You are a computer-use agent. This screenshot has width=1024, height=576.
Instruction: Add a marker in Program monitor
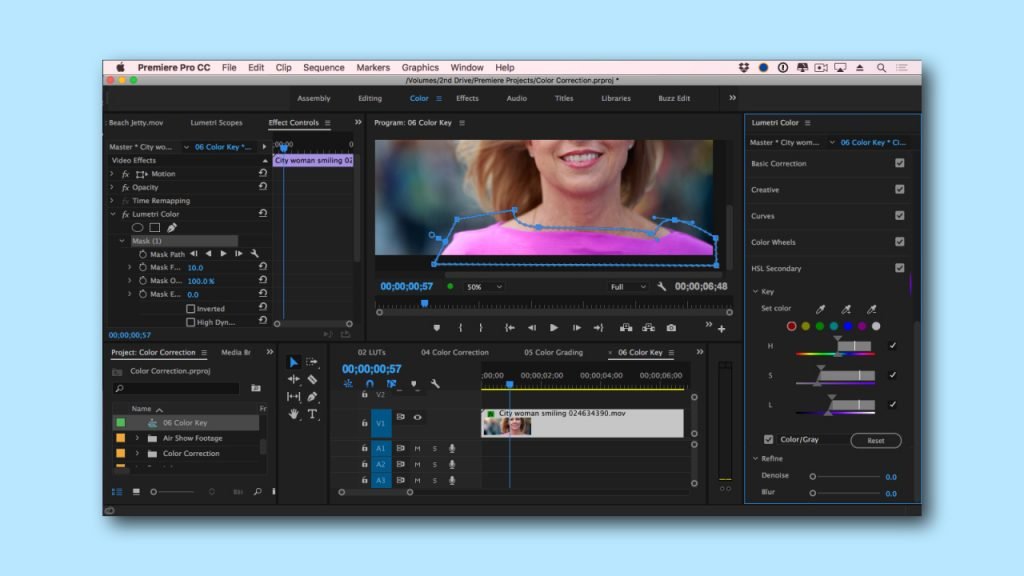436,328
